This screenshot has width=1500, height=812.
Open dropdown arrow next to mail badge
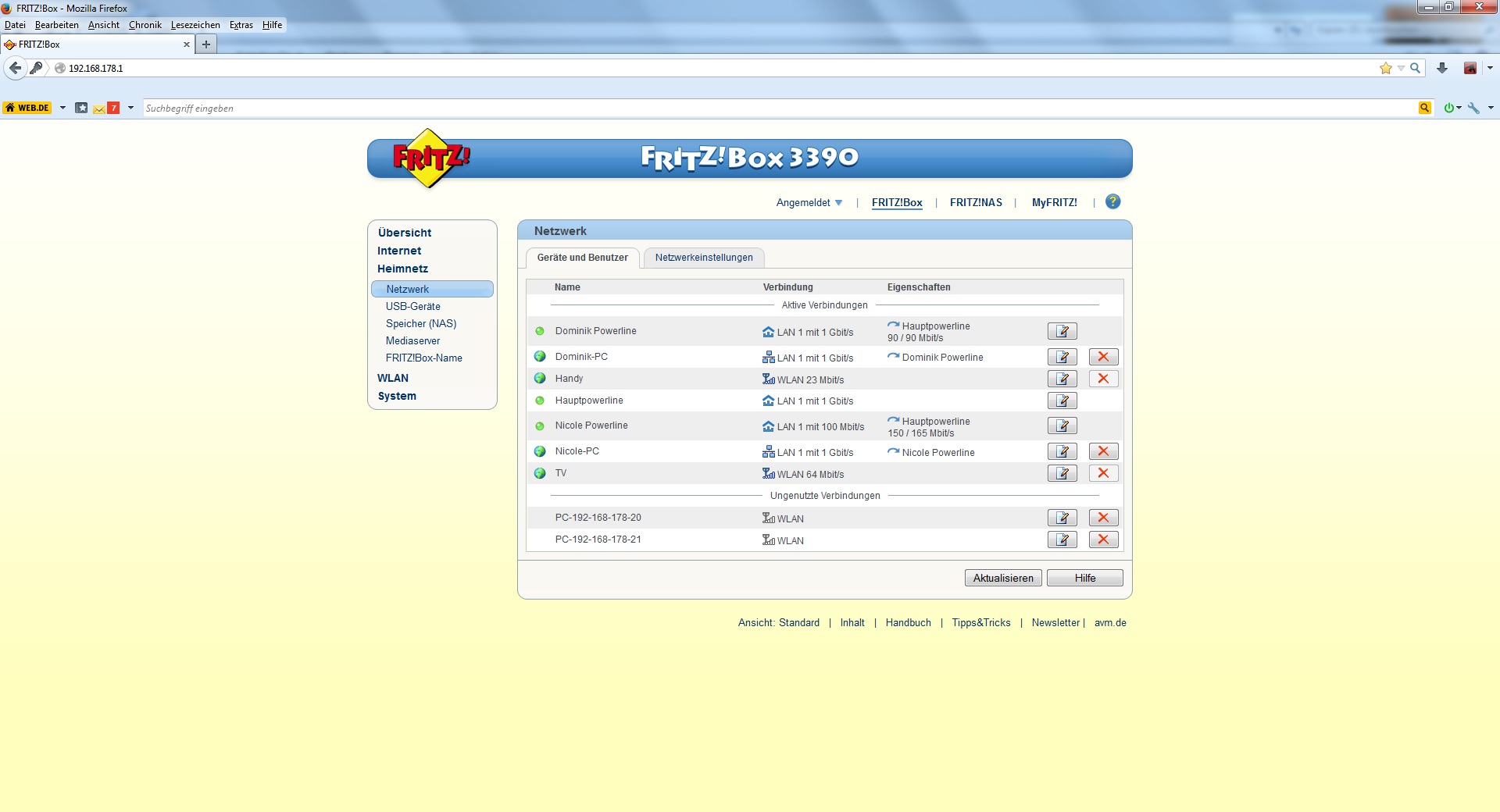(130, 108)
